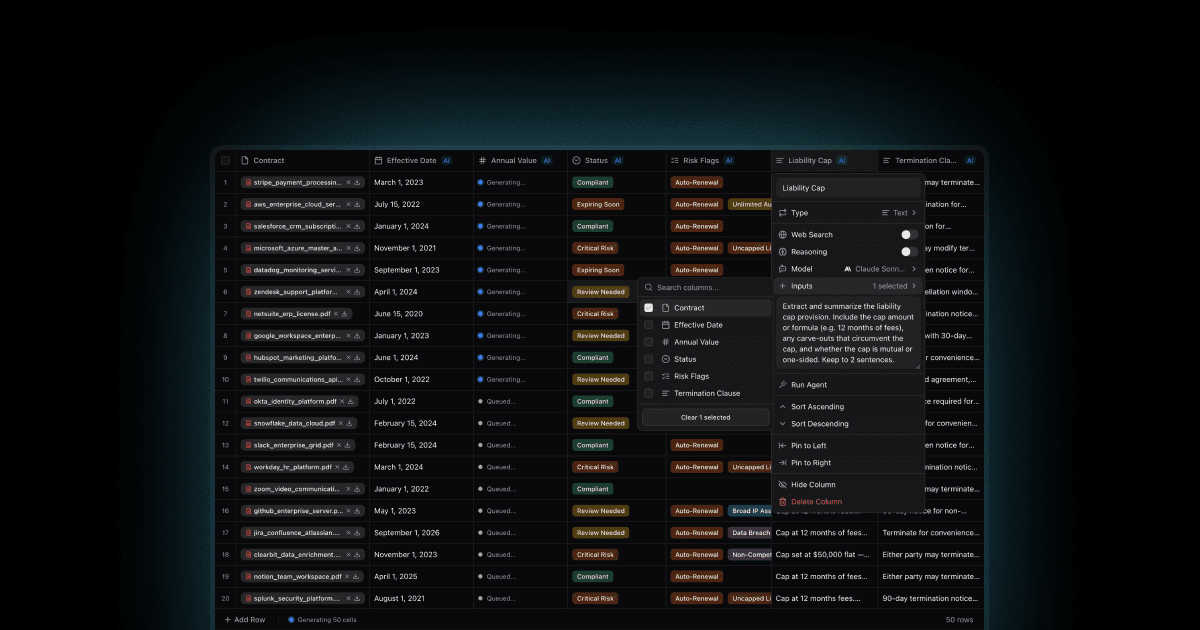Enable the Reasoning toggle
Viewport: 1200px width, 630px height.
[909, 252]
